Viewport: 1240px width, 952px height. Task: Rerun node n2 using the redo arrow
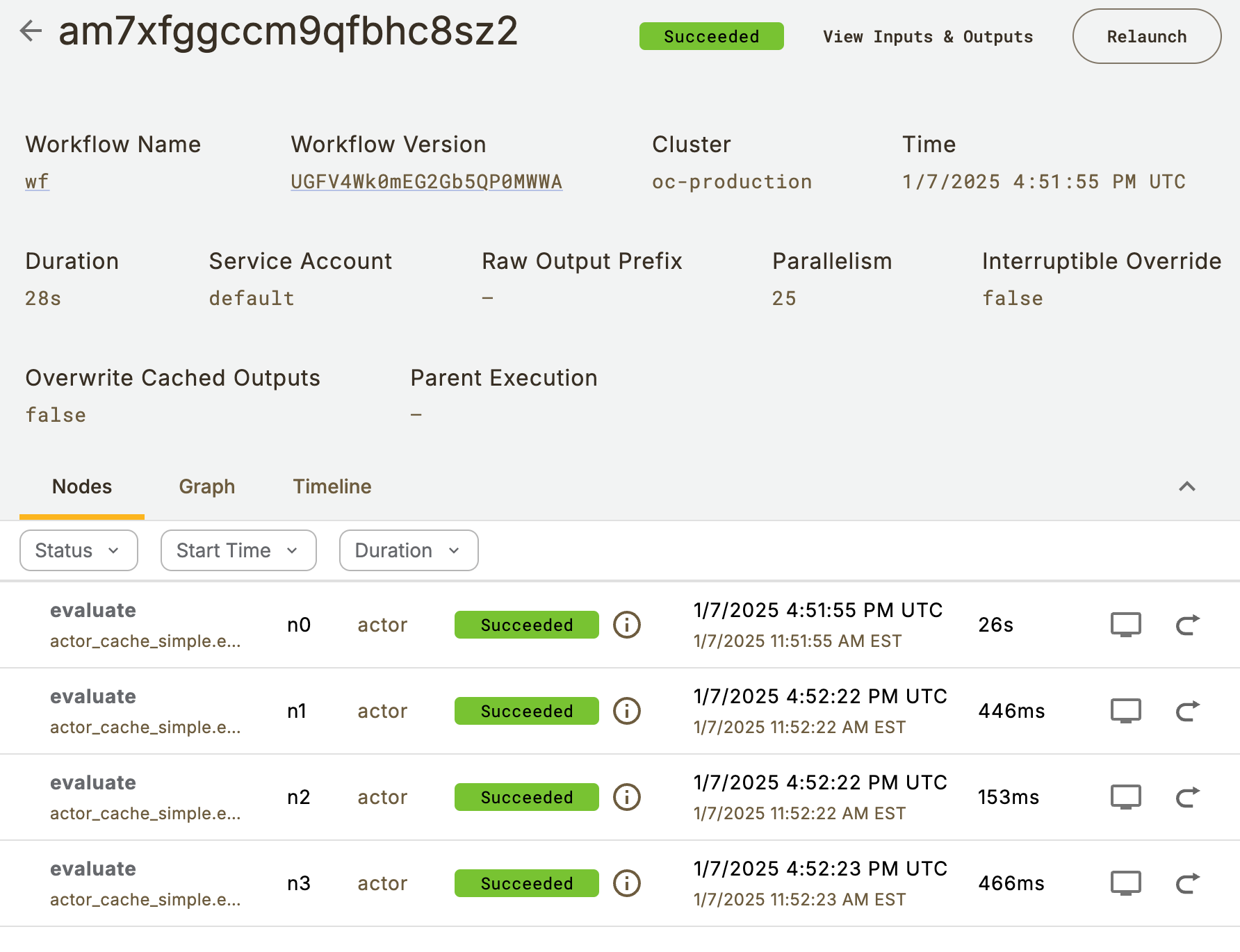(1187, 797)
